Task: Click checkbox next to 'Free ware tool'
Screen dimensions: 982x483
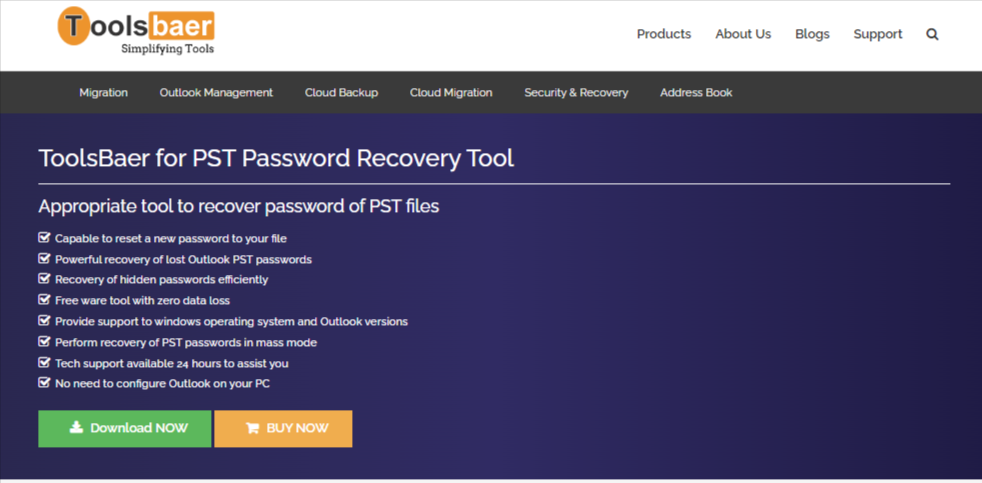Action: [44, 300]
